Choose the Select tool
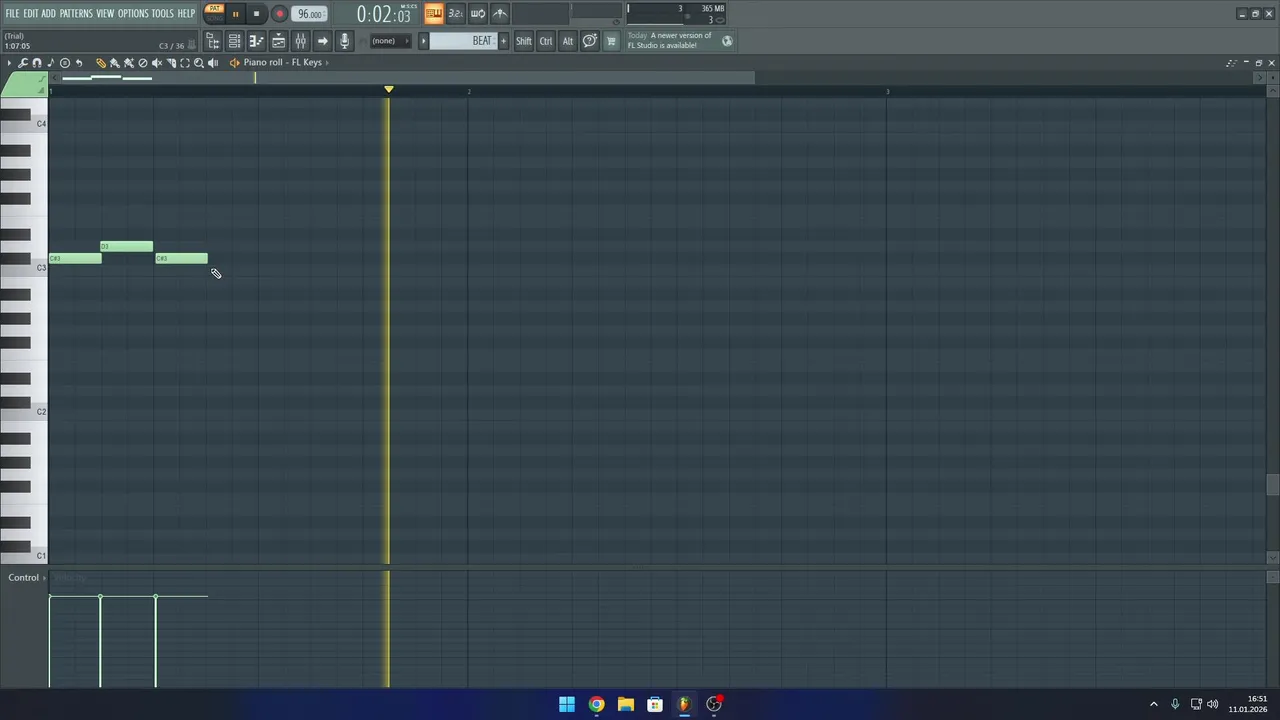 pos(185,62)
